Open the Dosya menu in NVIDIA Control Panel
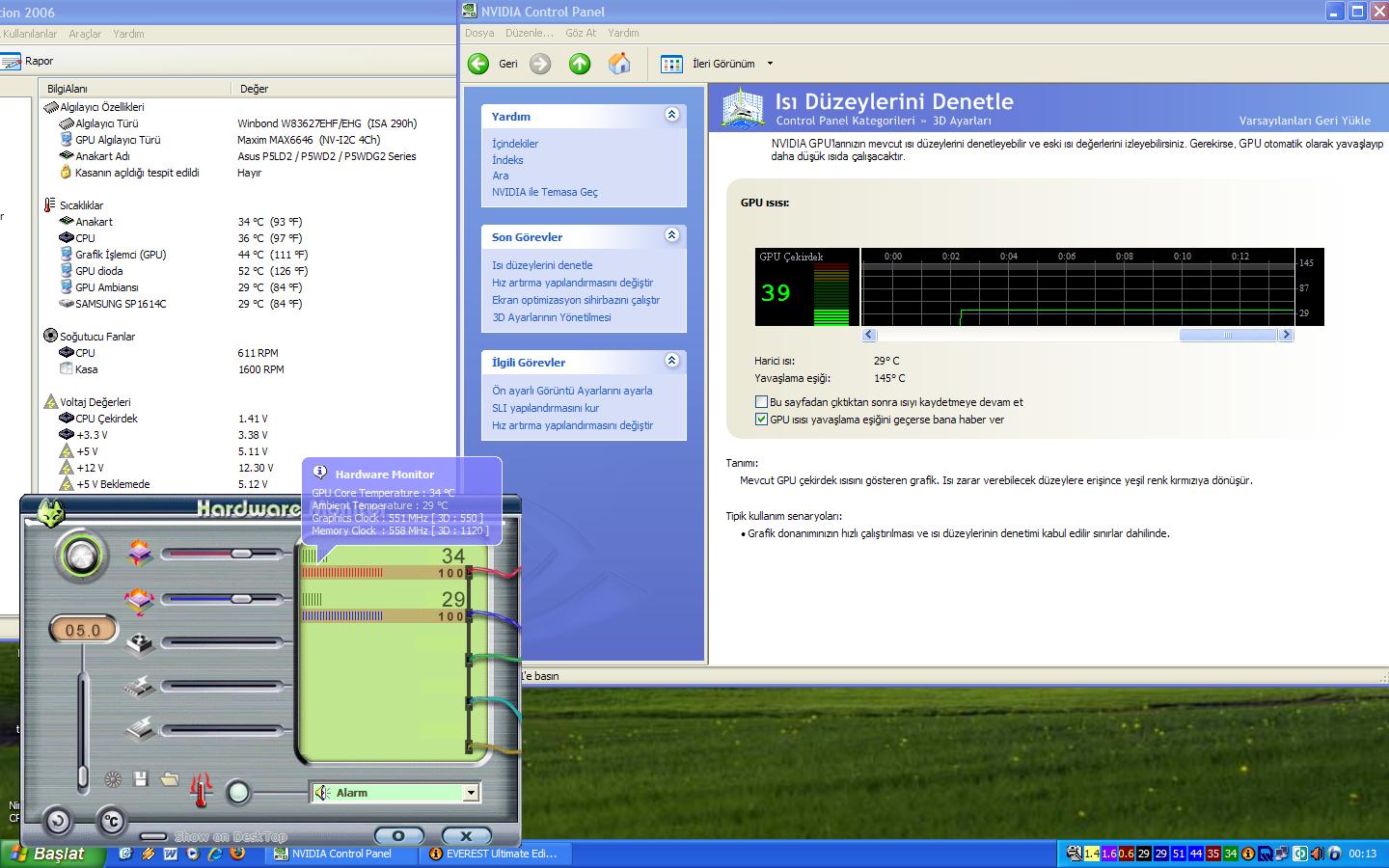Image resolution: width=1389 pixels, height=868 pixels. 479,33
